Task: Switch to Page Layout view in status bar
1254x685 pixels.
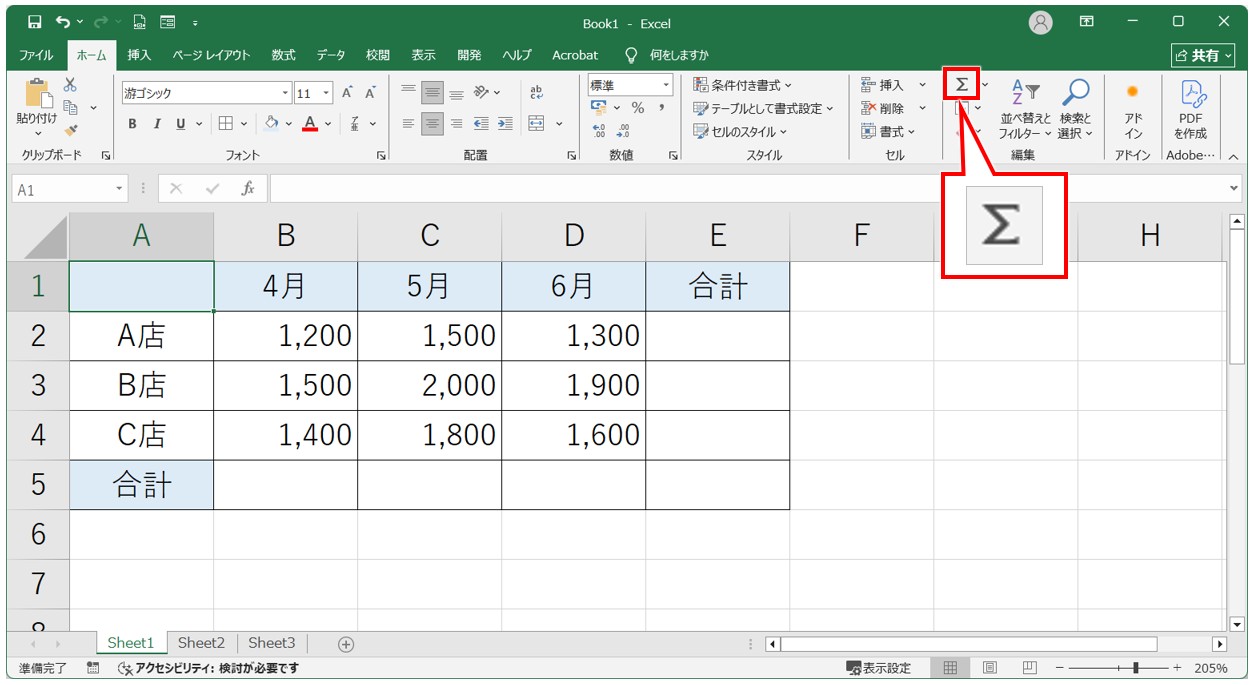Action: pyautogui.click(x=990, y=668)
